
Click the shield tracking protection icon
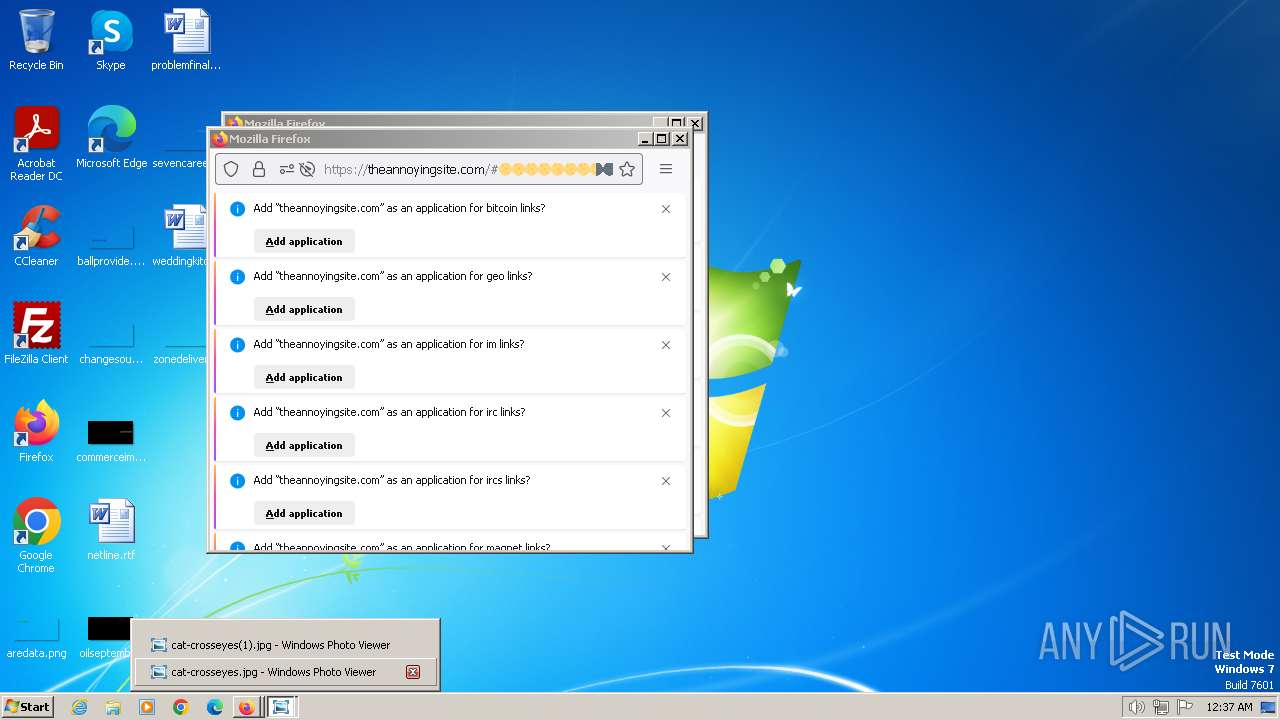point(231,169)
